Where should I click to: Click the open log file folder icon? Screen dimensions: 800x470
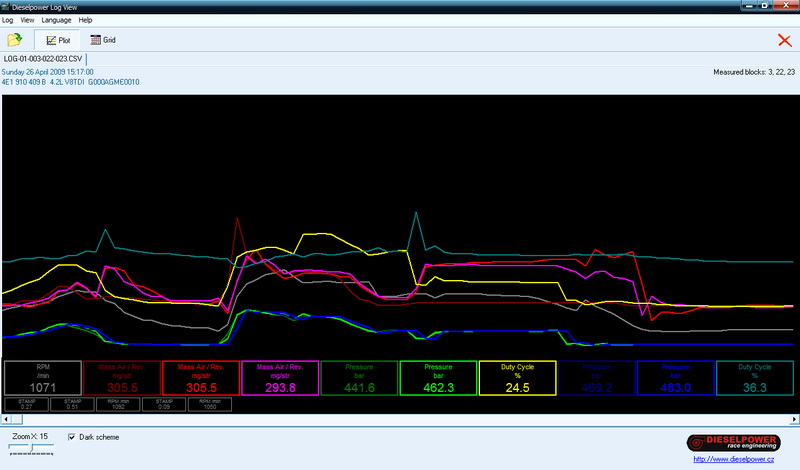click(15, 41)
